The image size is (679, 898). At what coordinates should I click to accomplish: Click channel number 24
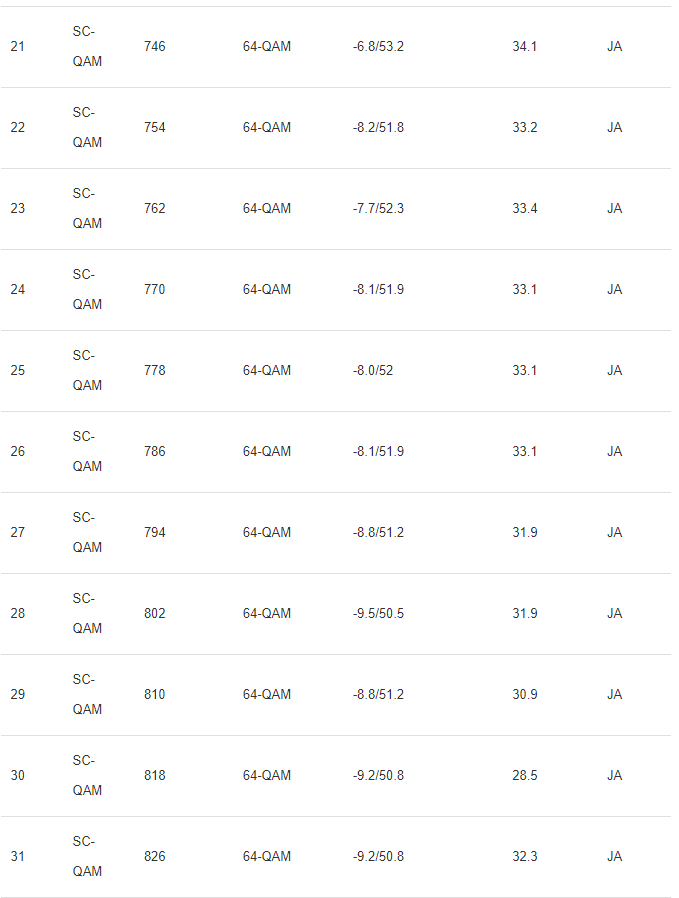point(18,289)
